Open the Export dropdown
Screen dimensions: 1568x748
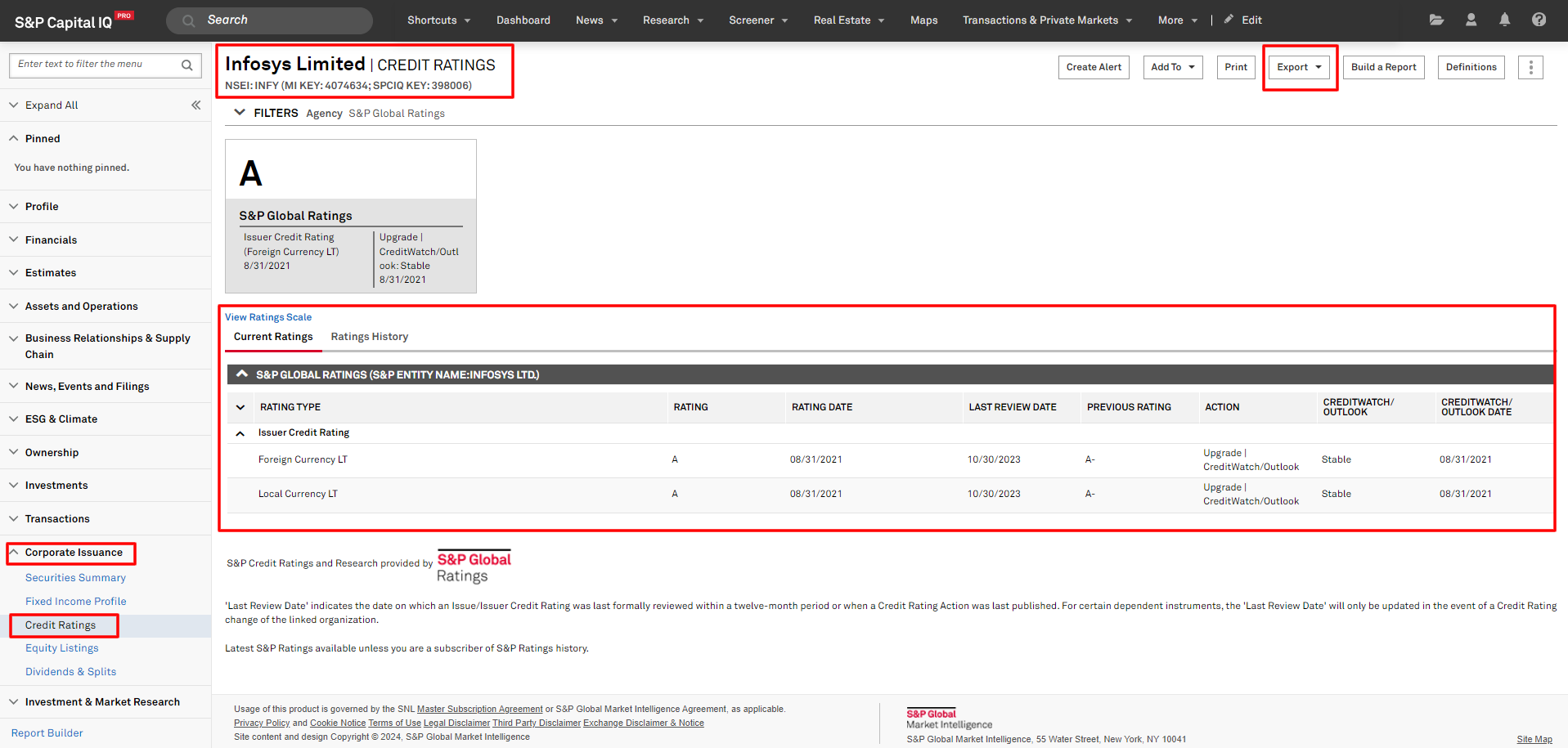pyautogui.click(x=1299, y=67)
